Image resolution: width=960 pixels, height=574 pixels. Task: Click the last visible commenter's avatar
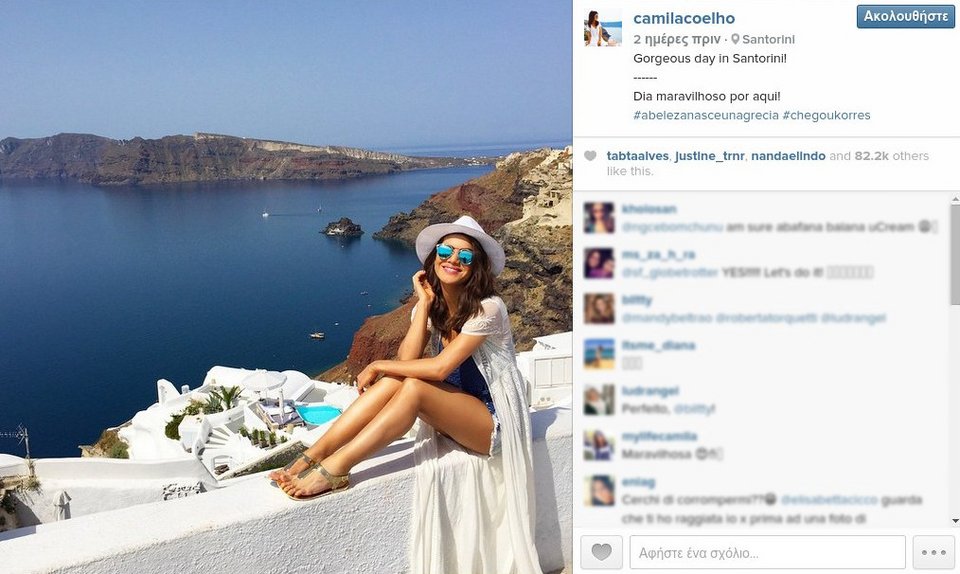(599, 491)
